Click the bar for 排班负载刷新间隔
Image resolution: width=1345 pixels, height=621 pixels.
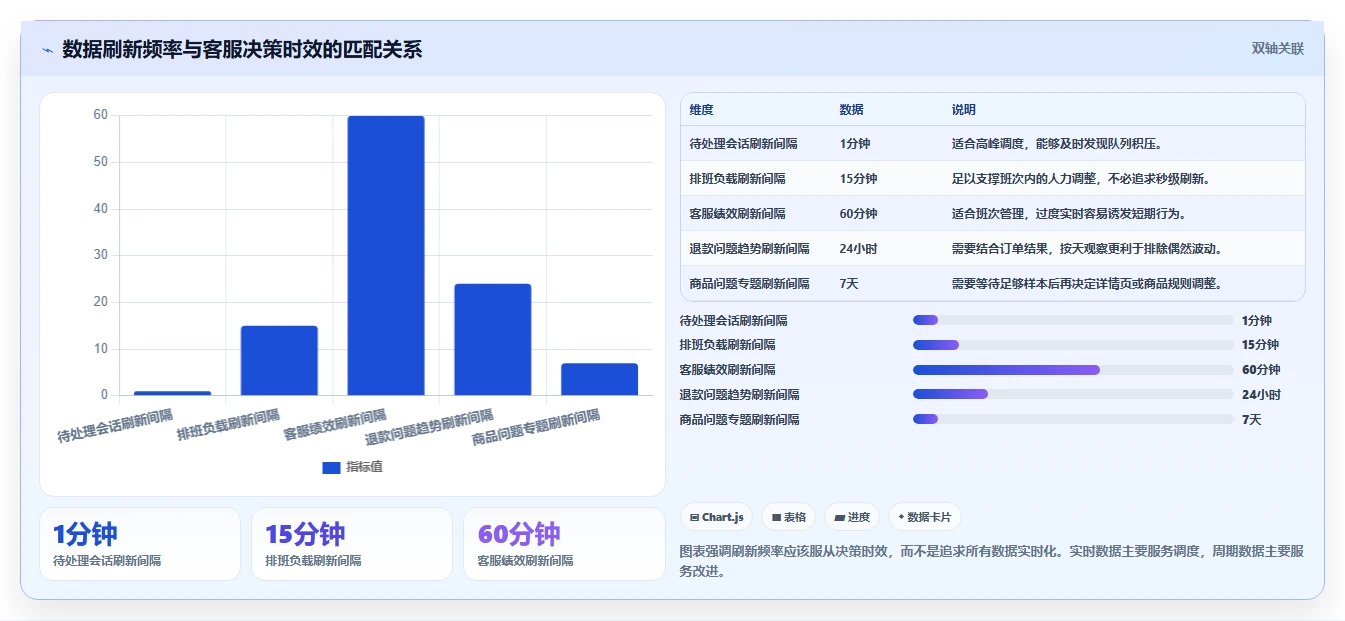[279, 360]
